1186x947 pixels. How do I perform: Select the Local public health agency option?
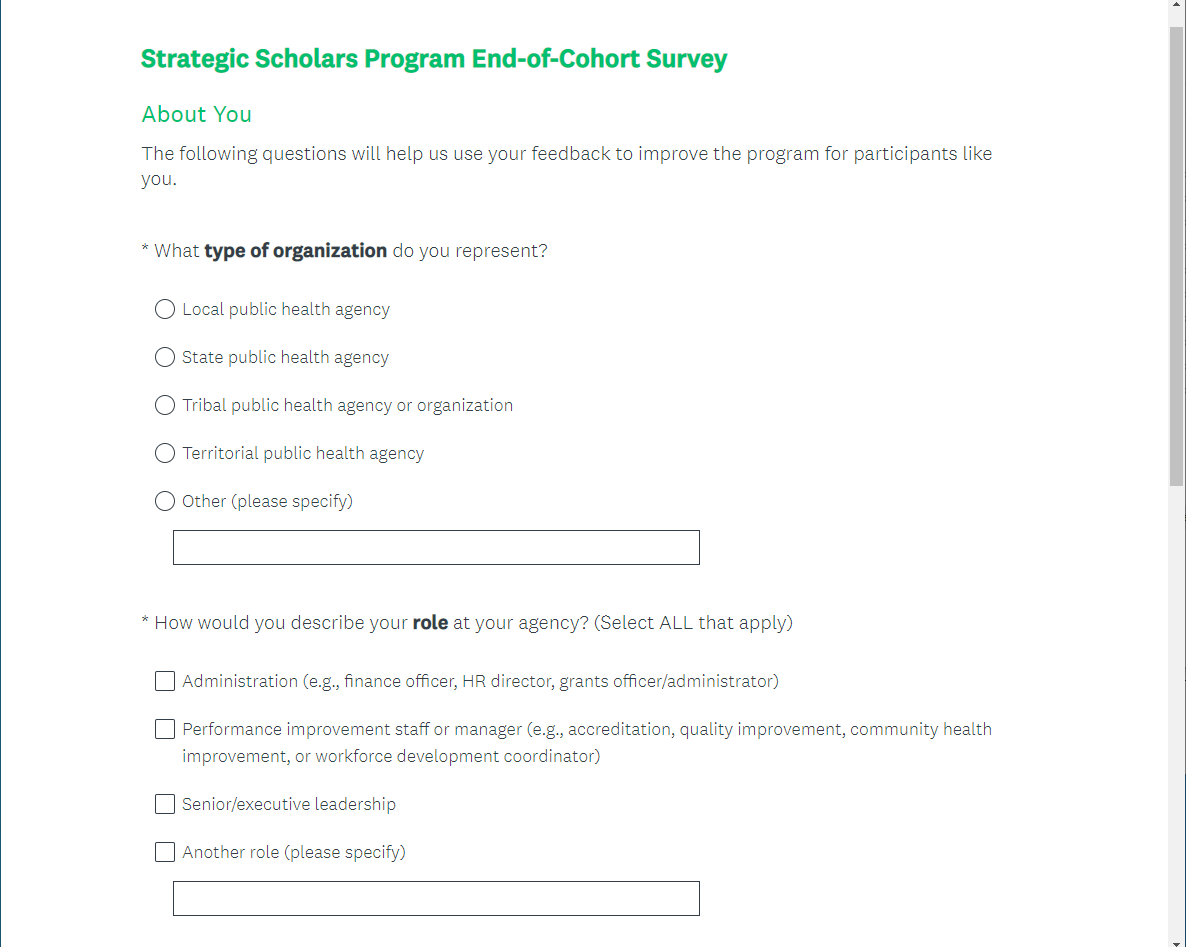point(165,309)
